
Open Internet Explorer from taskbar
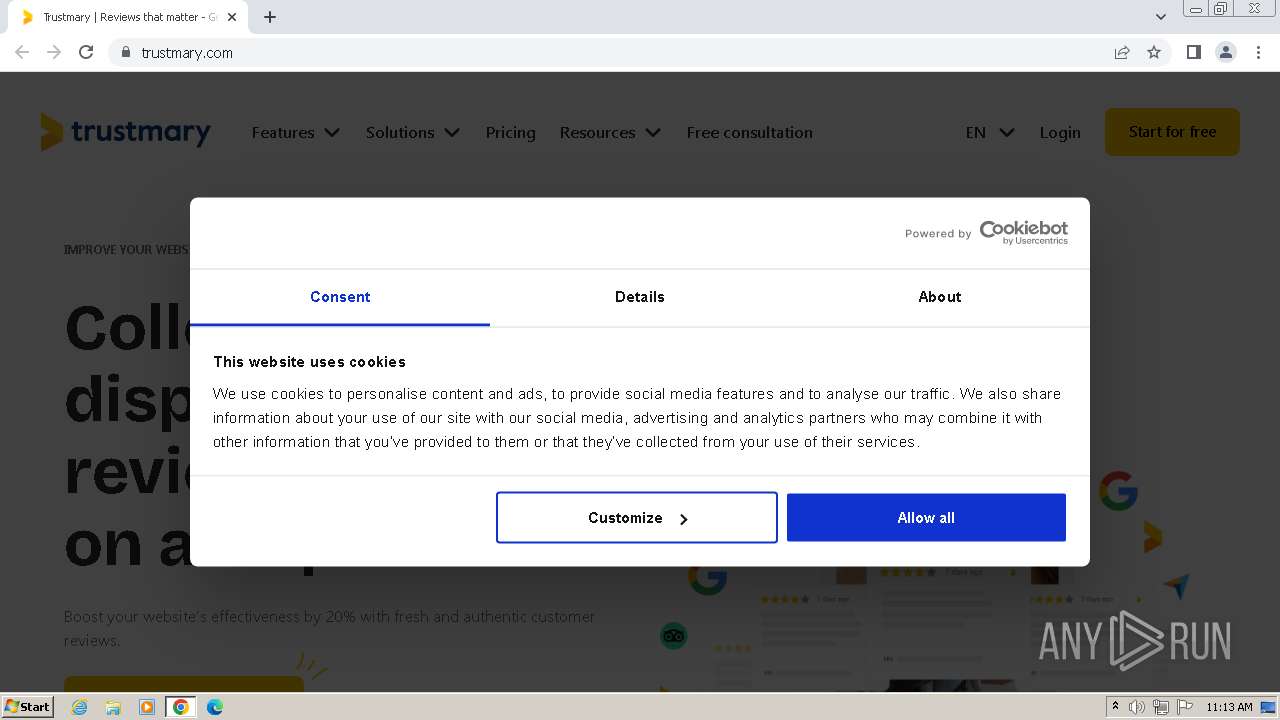[79, 707]
